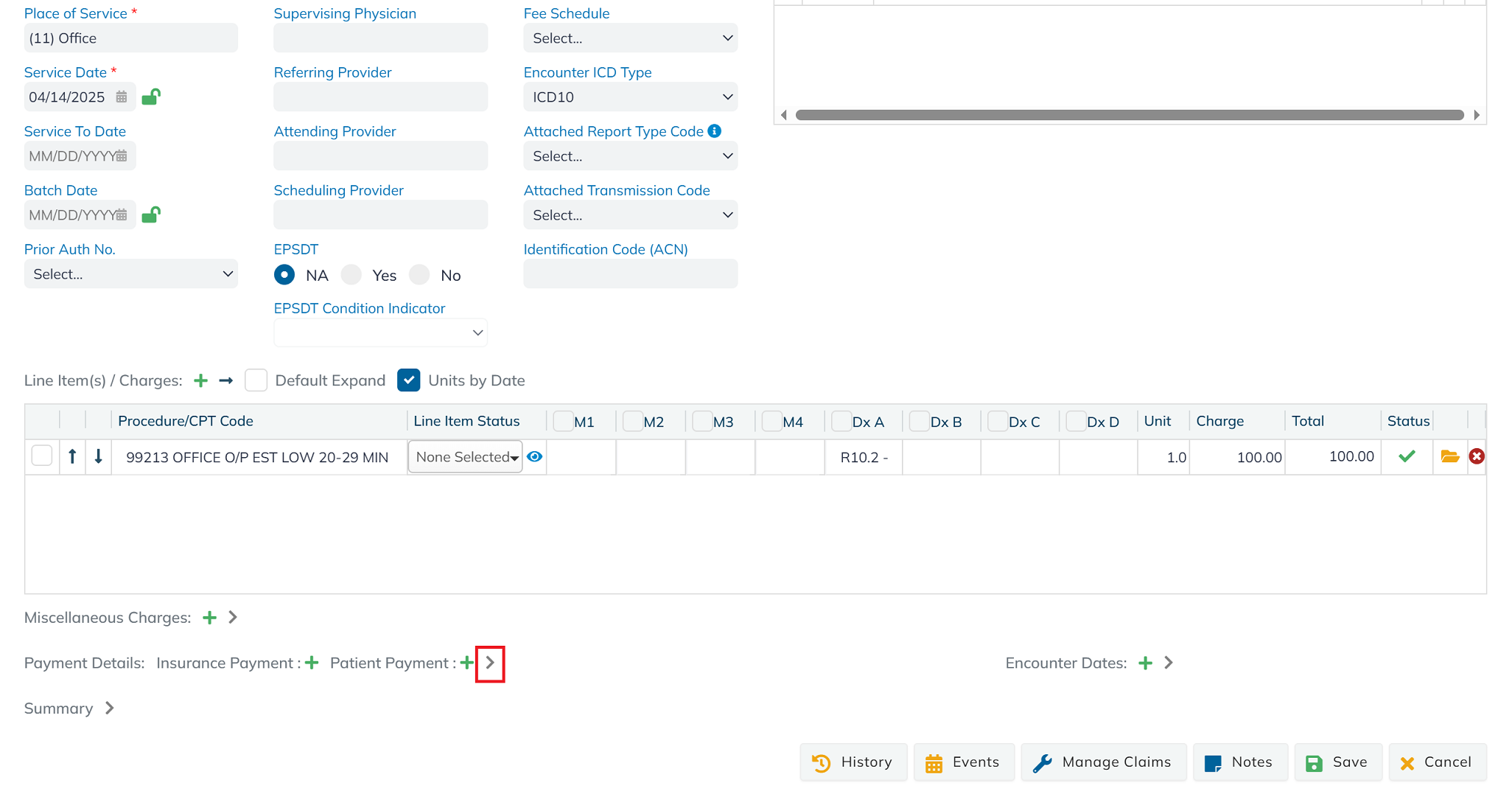
Task: Click the Identification Code (ACN) input field
Action: tap(630, 274)
